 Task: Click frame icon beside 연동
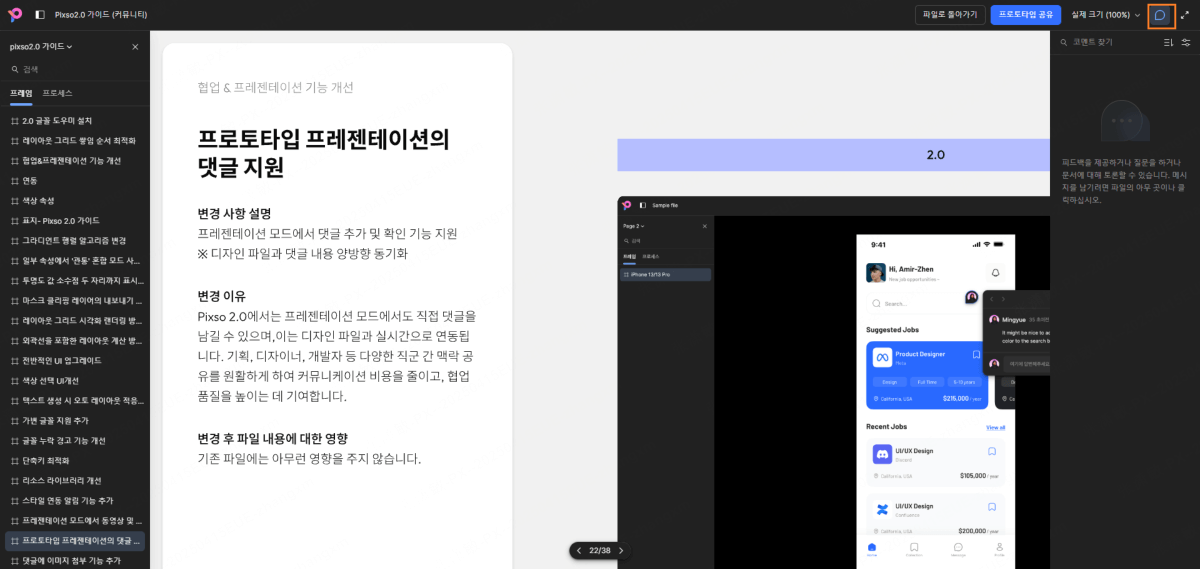point(14,180)
